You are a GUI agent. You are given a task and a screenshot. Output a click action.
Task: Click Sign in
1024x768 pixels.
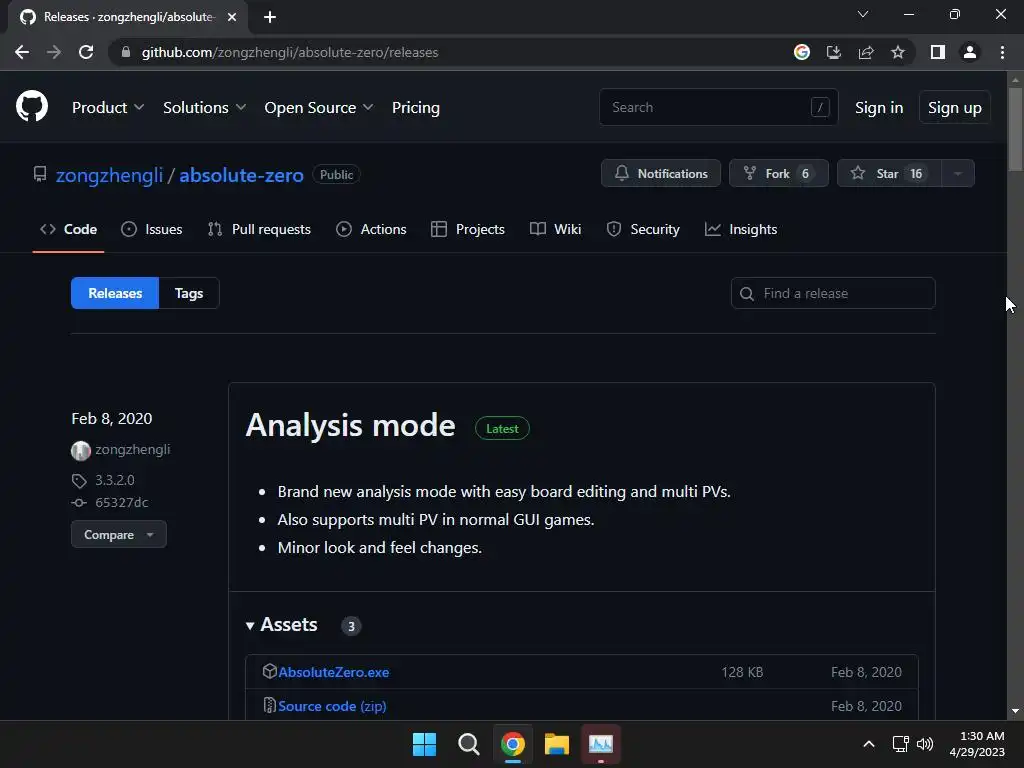coord(879,108)
